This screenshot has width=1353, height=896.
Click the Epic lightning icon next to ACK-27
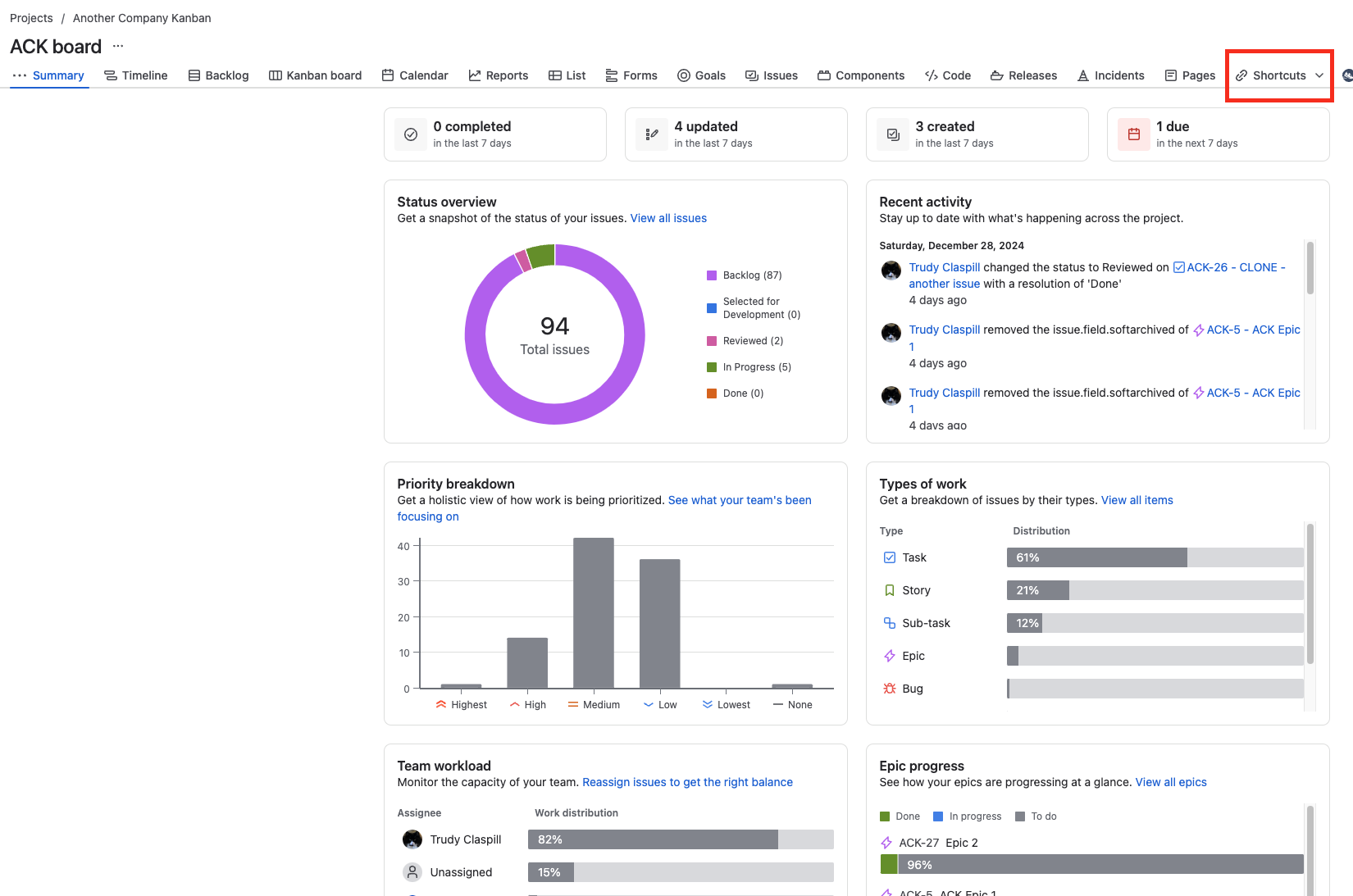(x=887, y=843)
